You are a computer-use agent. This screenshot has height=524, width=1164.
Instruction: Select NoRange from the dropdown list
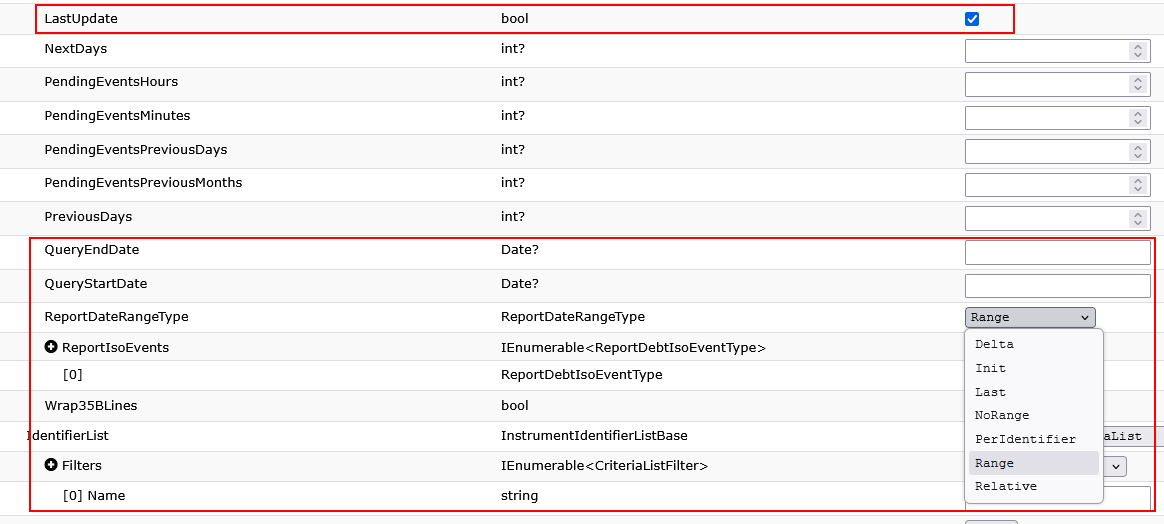click(x=1033, y=416)
